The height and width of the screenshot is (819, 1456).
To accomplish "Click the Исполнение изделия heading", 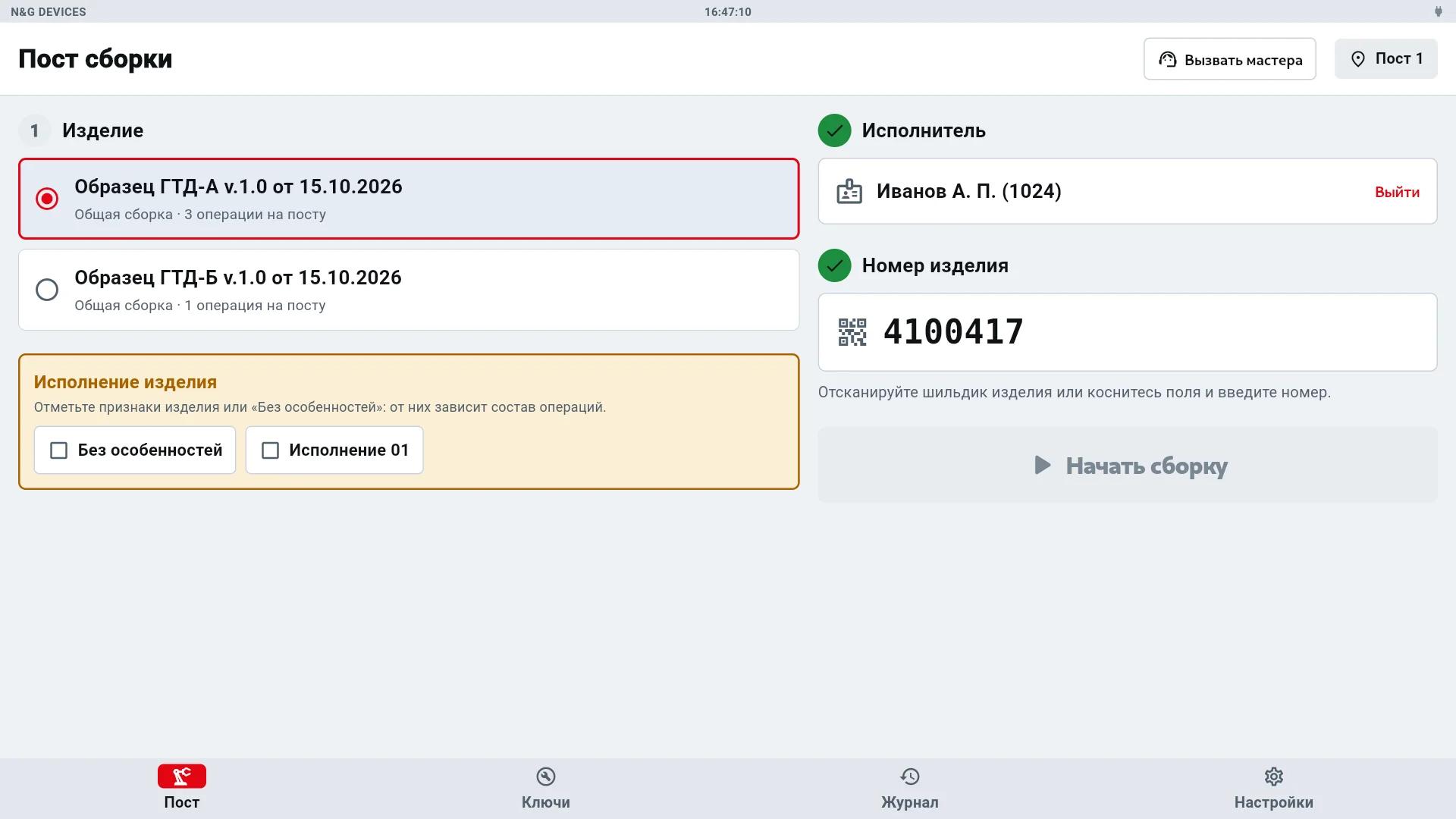I will click(x=125, y=382).
